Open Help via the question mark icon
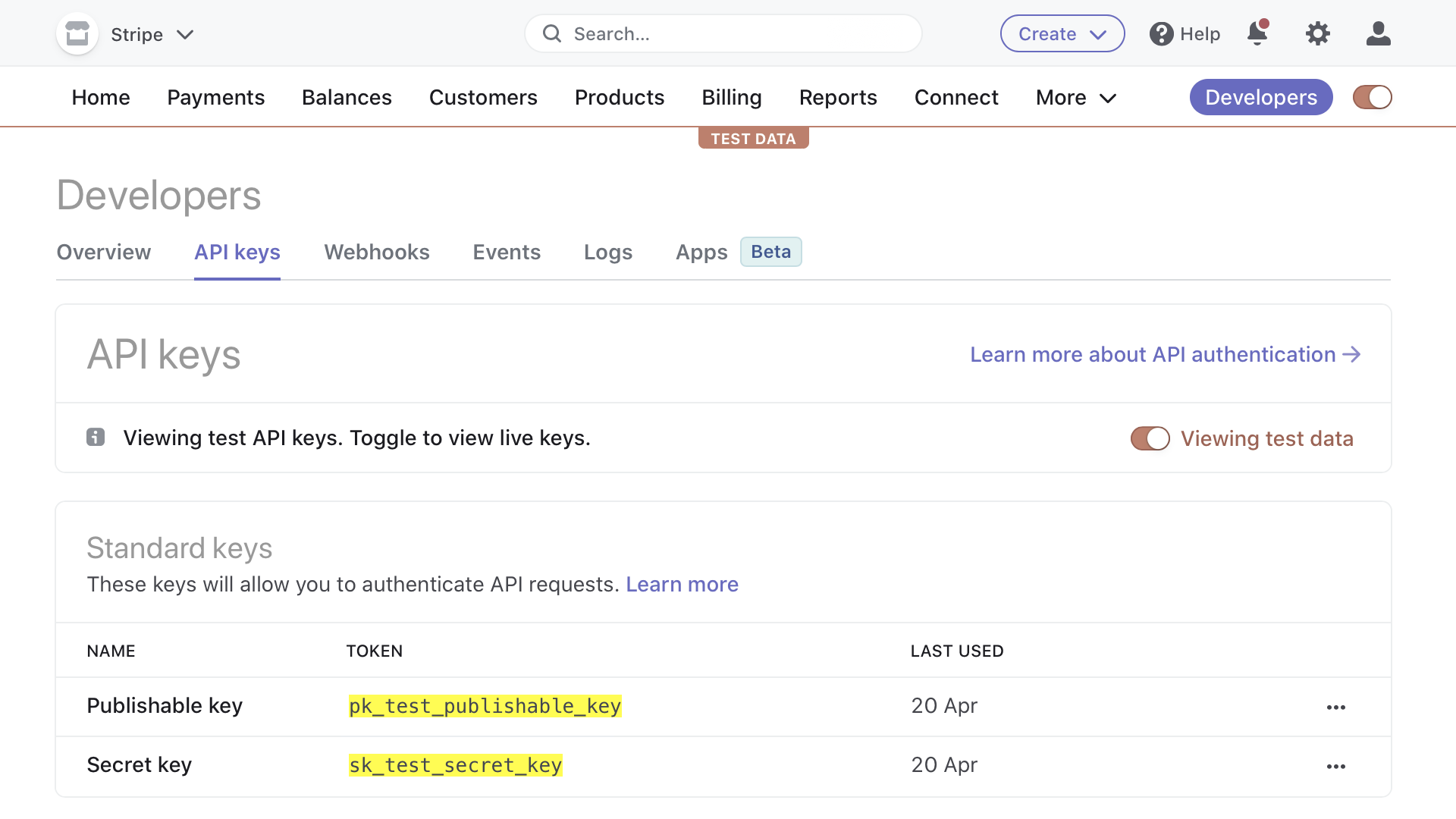This screenshot has height=819, width=1456. (x=1162, y=33)
